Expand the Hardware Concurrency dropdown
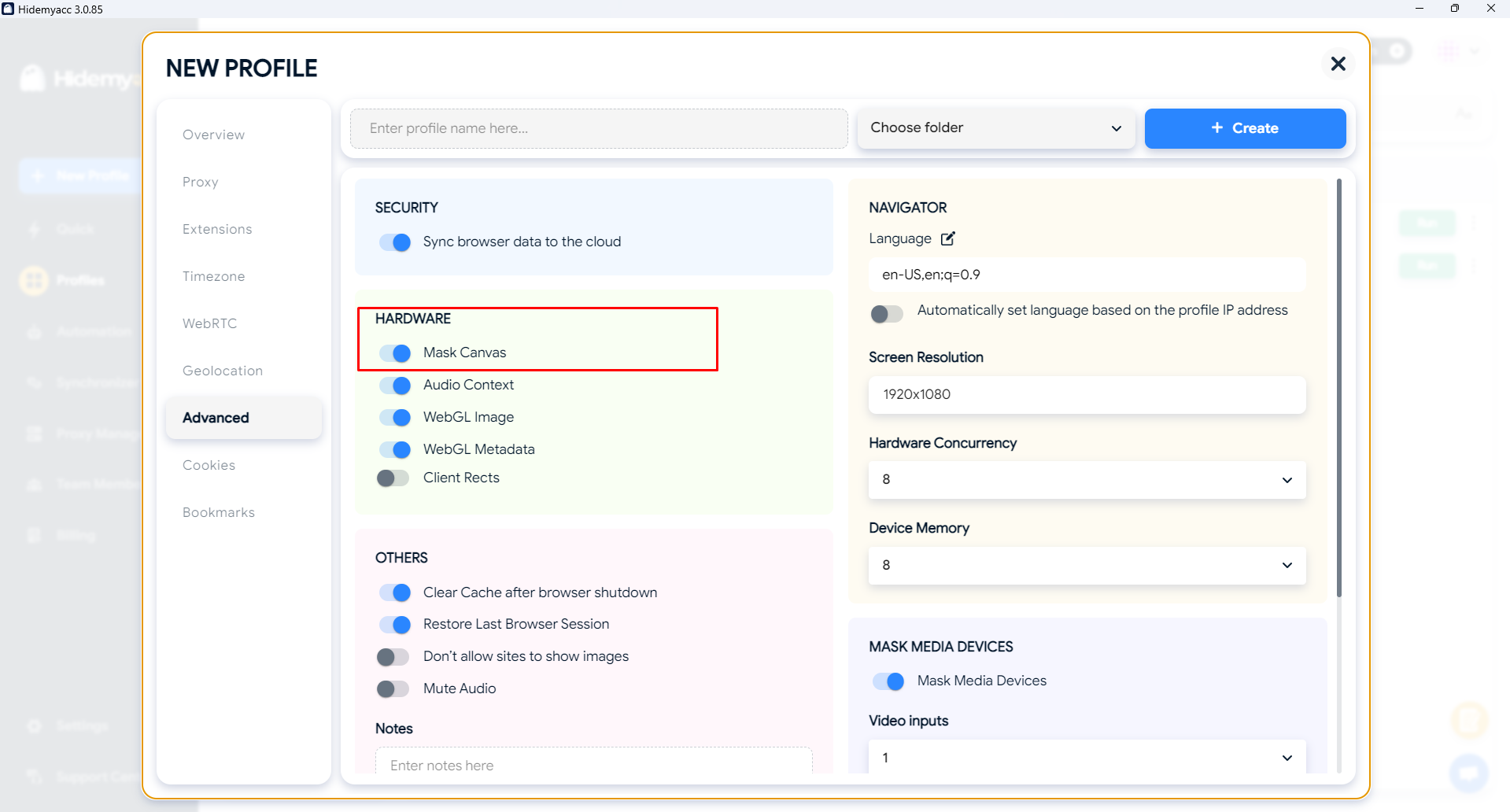 pos(1087,480)
